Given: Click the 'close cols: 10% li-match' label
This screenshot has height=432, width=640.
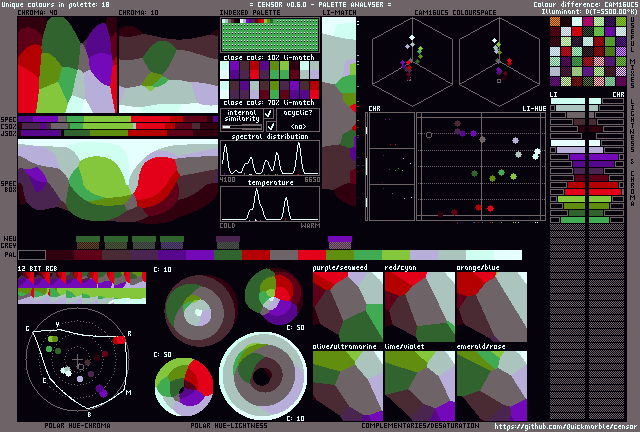Looking at the screenshot, I should [269, 57].
